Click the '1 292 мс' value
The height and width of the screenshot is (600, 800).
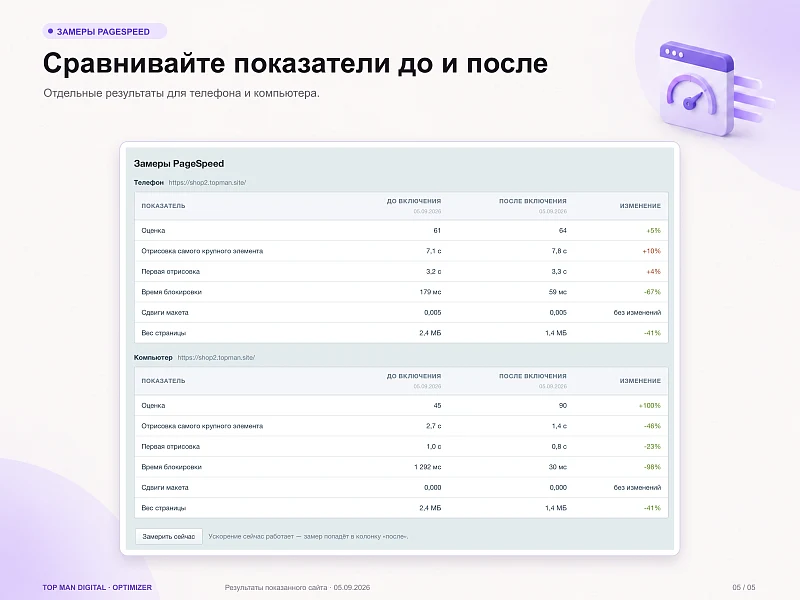(428, 467)
